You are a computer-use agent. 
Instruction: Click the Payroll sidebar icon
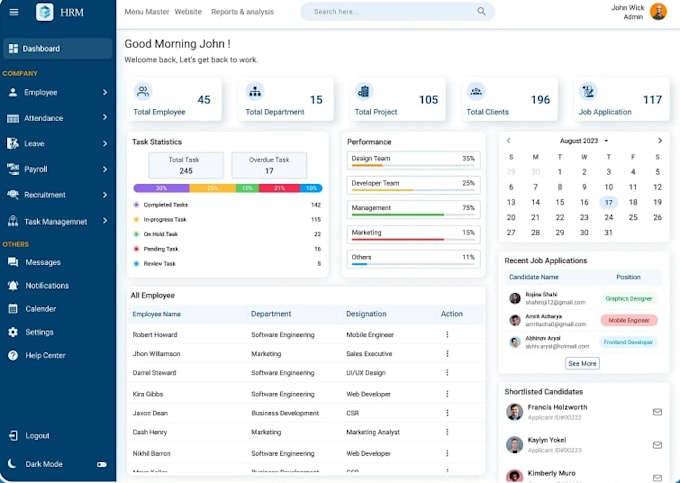tap(13, 169)
